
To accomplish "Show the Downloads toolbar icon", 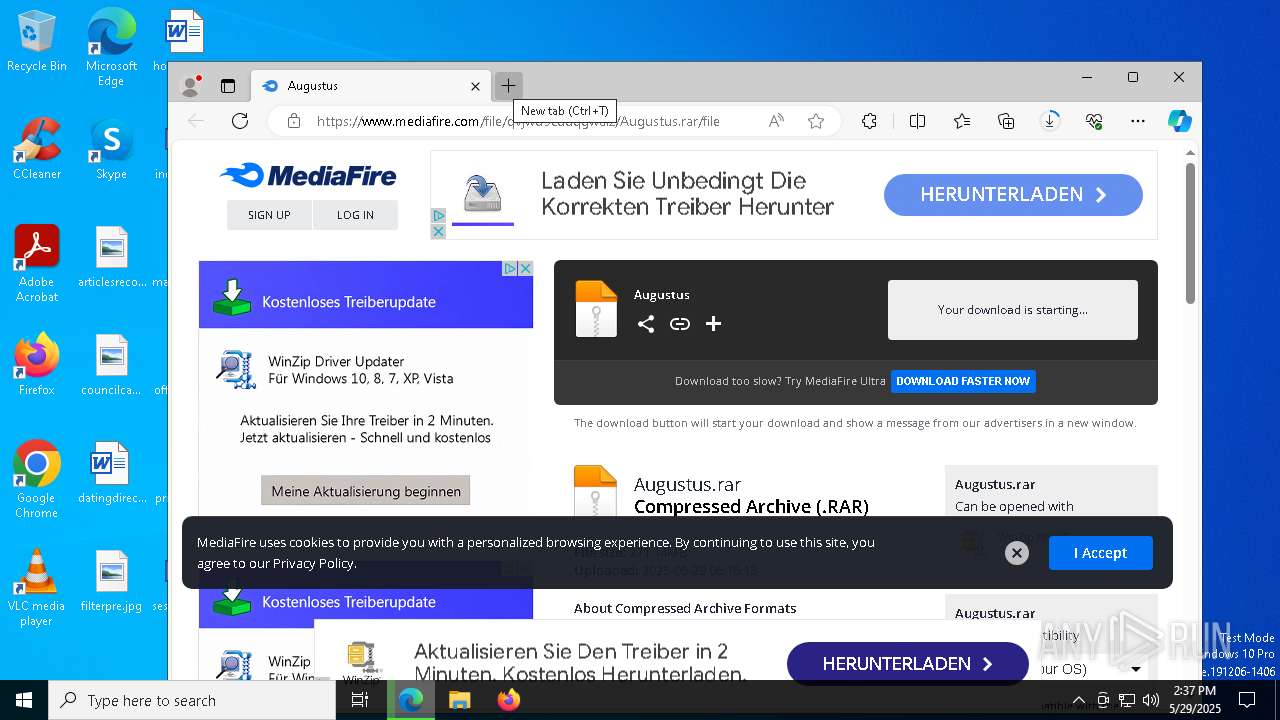I will [x=1050, y=121].
